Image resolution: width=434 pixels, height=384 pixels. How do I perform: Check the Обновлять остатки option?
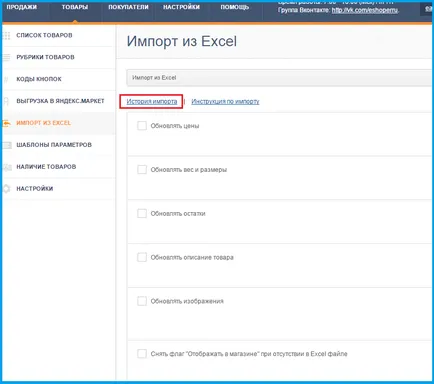142,213
